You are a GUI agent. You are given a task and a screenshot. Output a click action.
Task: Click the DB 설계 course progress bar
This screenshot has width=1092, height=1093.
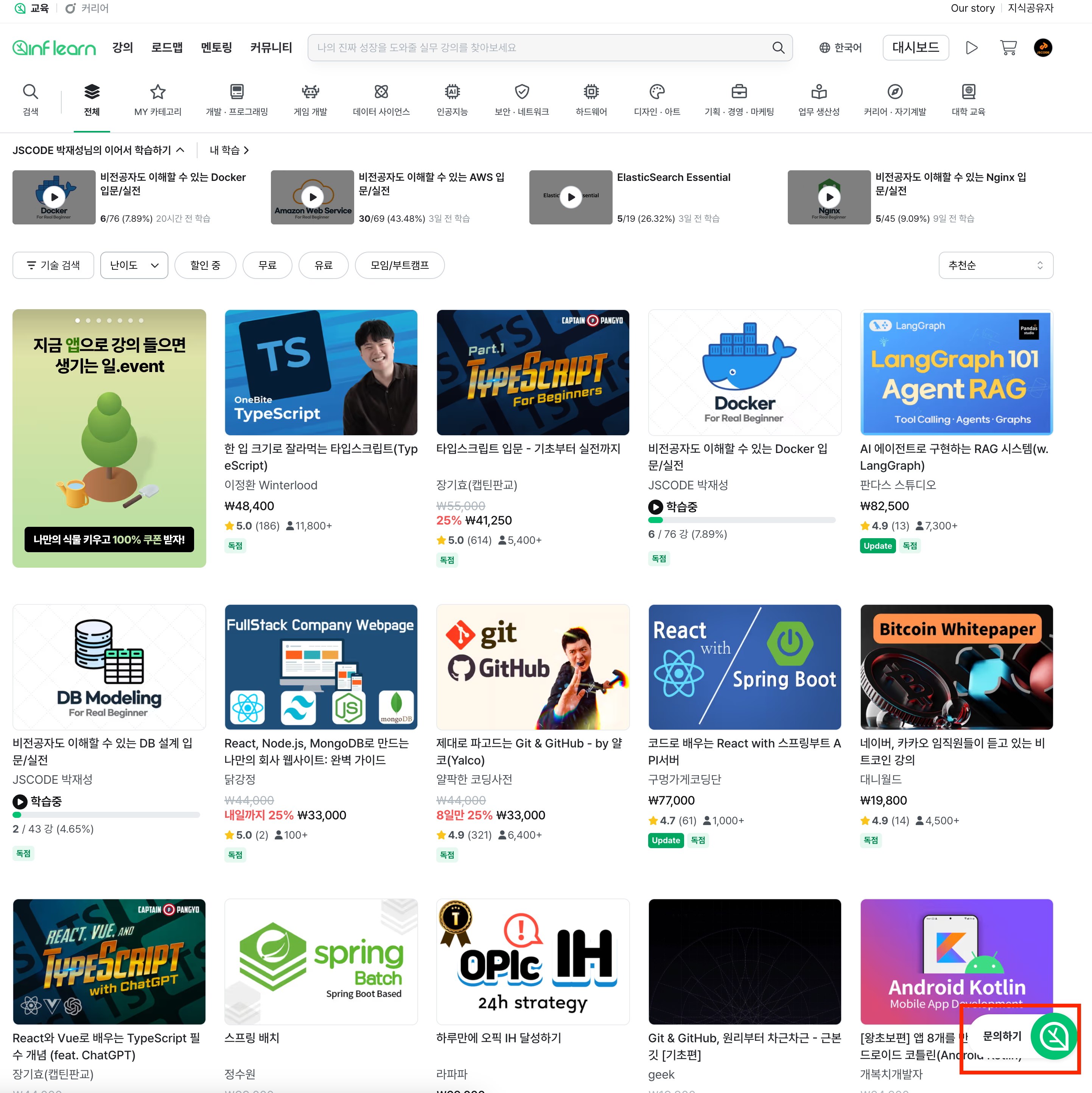[x=106, y=815]
